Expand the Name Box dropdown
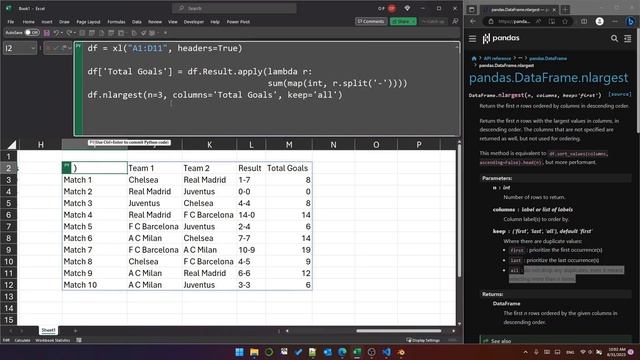The image size is (640, 360). pos(33,48)
